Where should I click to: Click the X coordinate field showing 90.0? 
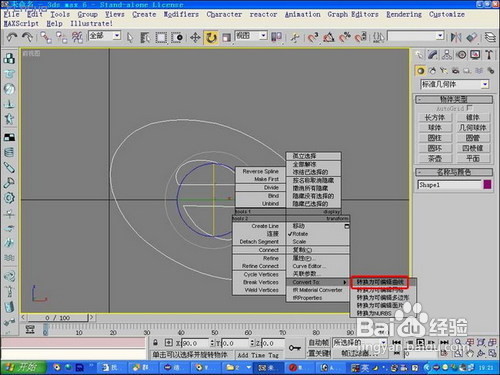[x=195, y=343]
